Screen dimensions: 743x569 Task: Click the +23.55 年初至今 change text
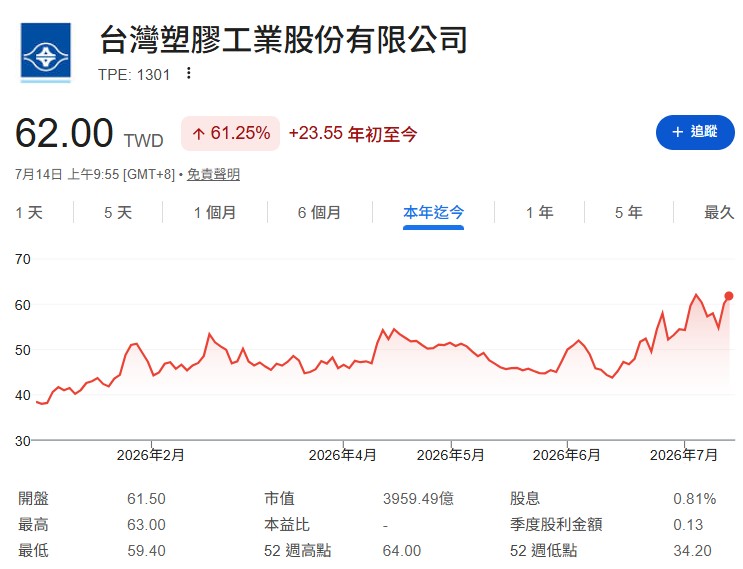coord(353,134)
